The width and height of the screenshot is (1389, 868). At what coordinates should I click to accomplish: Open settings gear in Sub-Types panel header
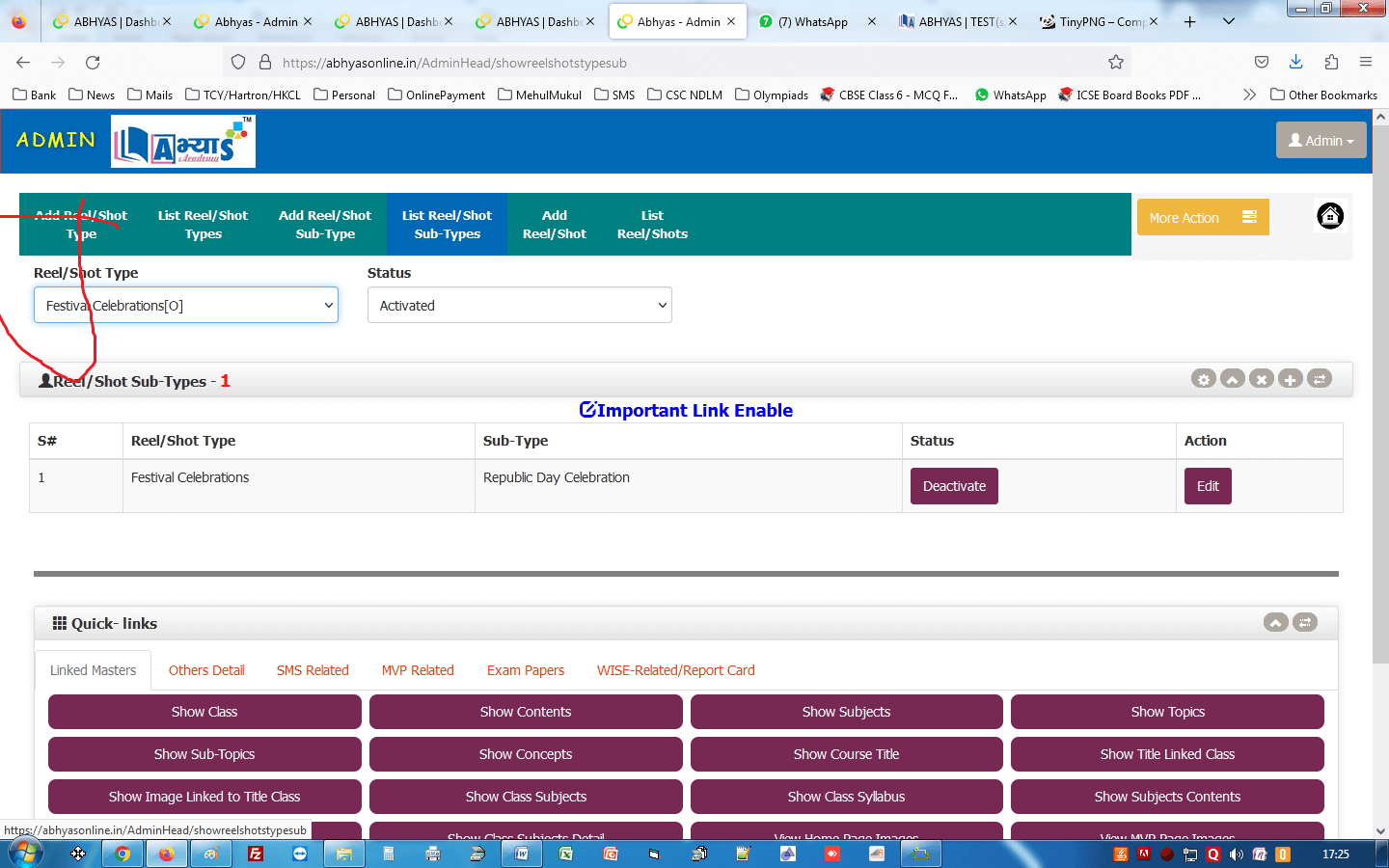[x=1203, y=379]
